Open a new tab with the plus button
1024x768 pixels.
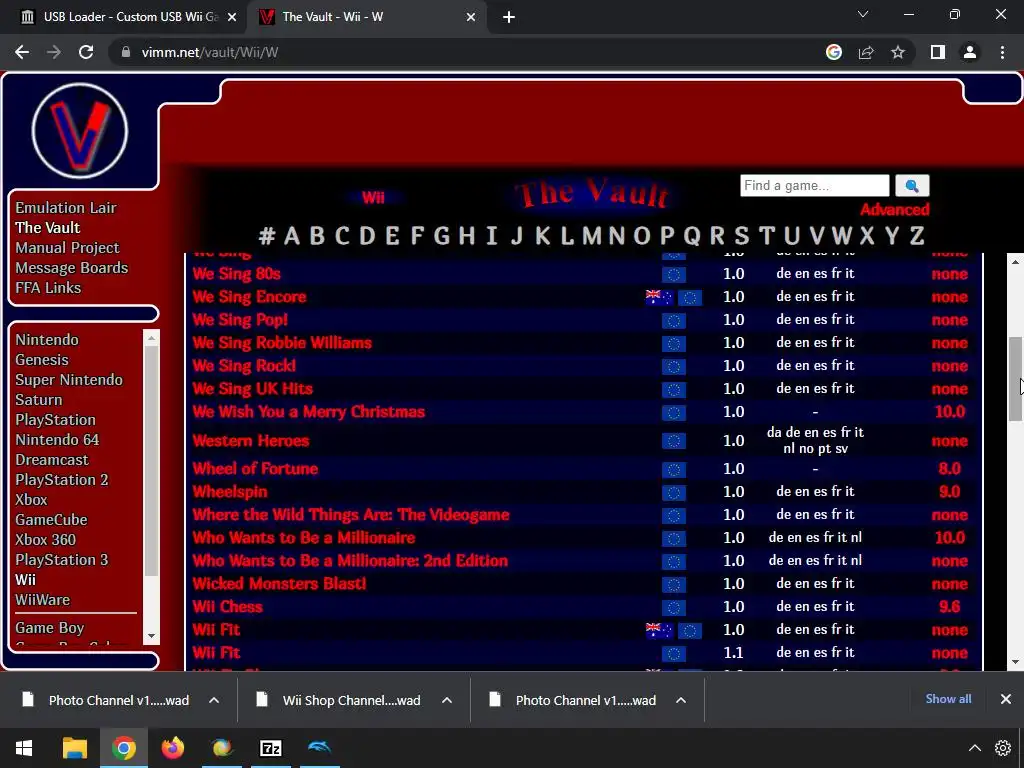(509, 17)
